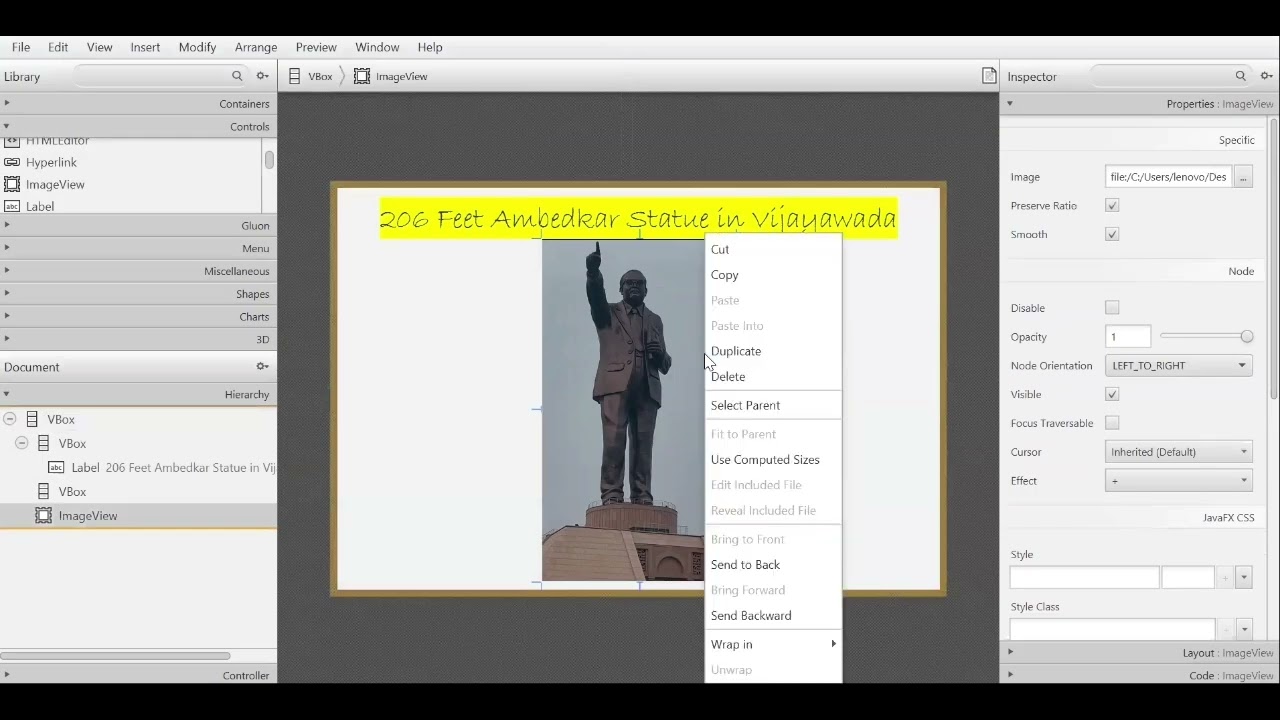This screenshot has width=1280, height=720.
Task: Collapse the Controls library section
Action: pyautogui.click(x=138, y=126)
